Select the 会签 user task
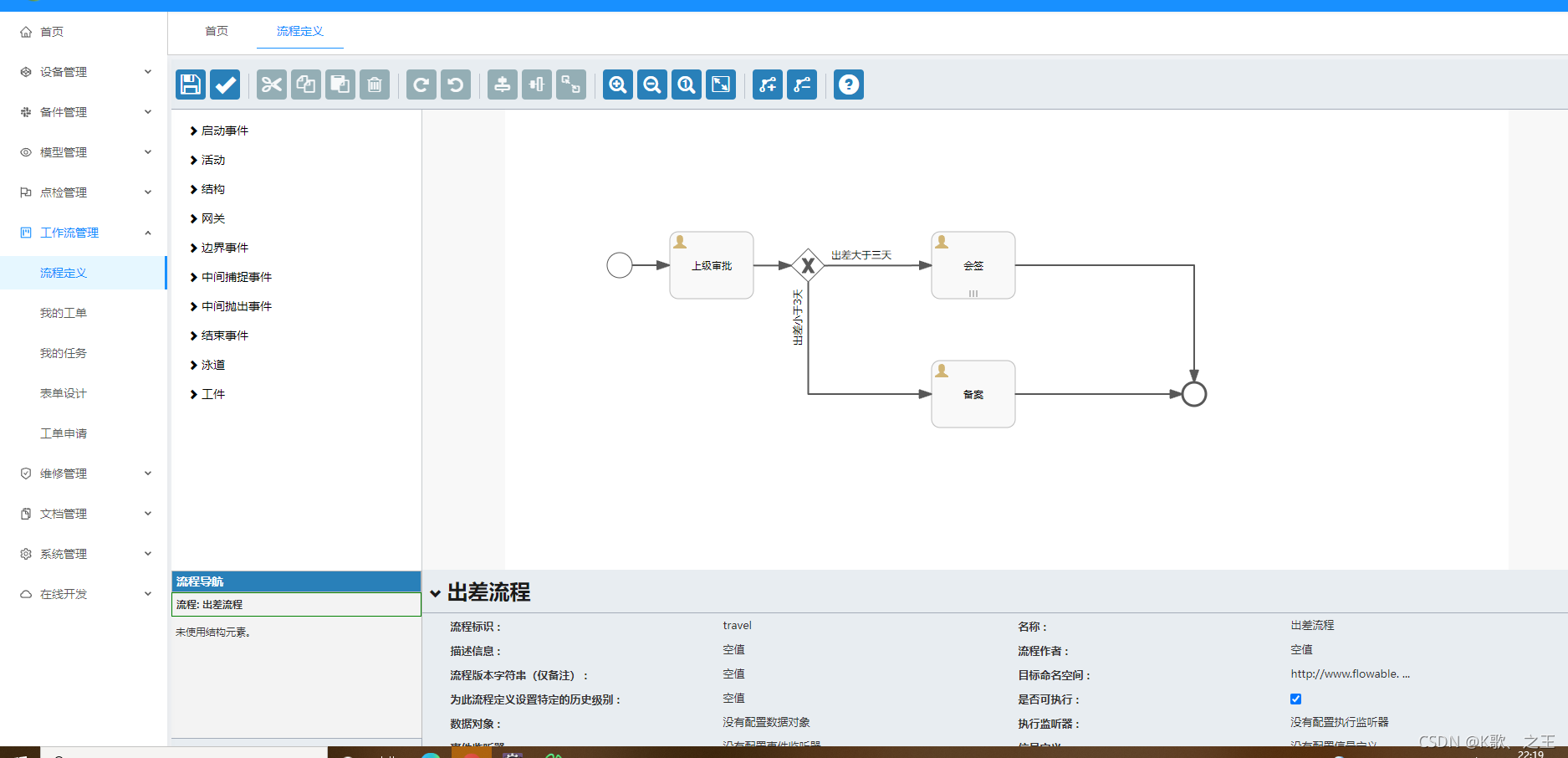 973,265
